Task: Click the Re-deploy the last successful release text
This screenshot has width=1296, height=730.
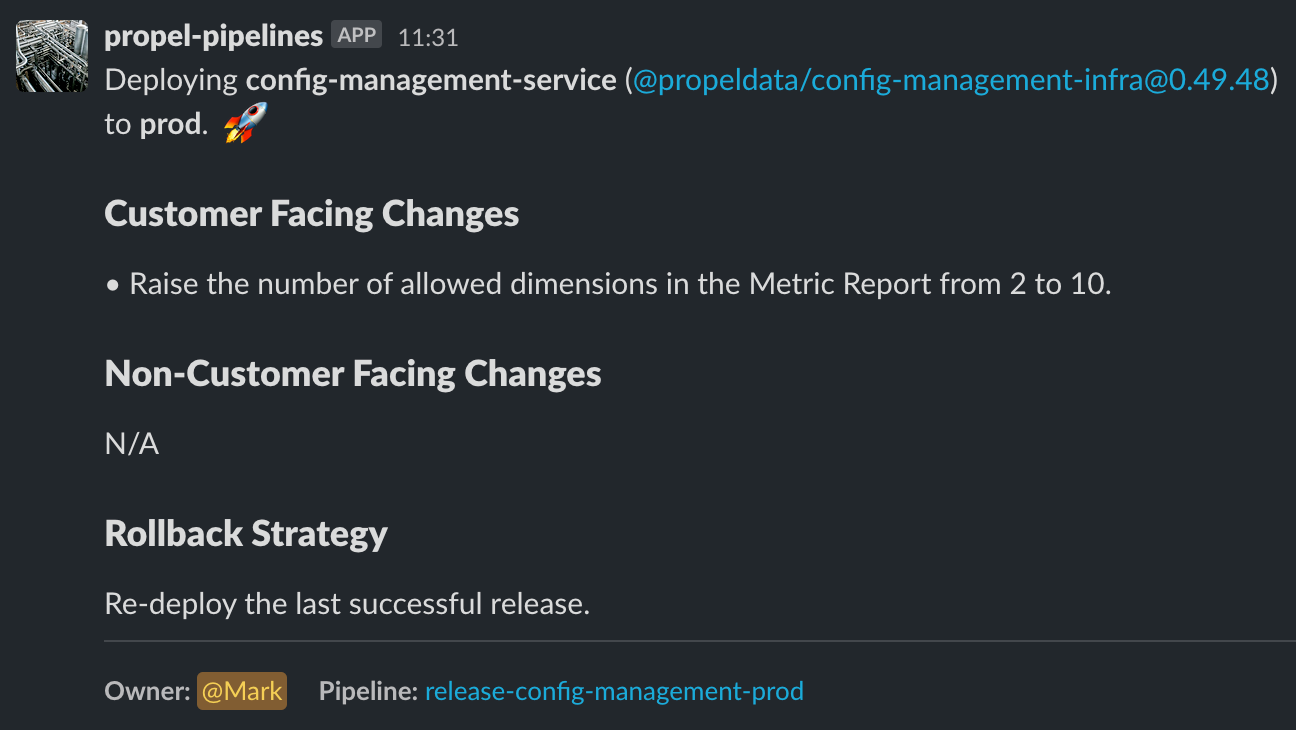Action: pyautogui.click(x=347, y=604)
